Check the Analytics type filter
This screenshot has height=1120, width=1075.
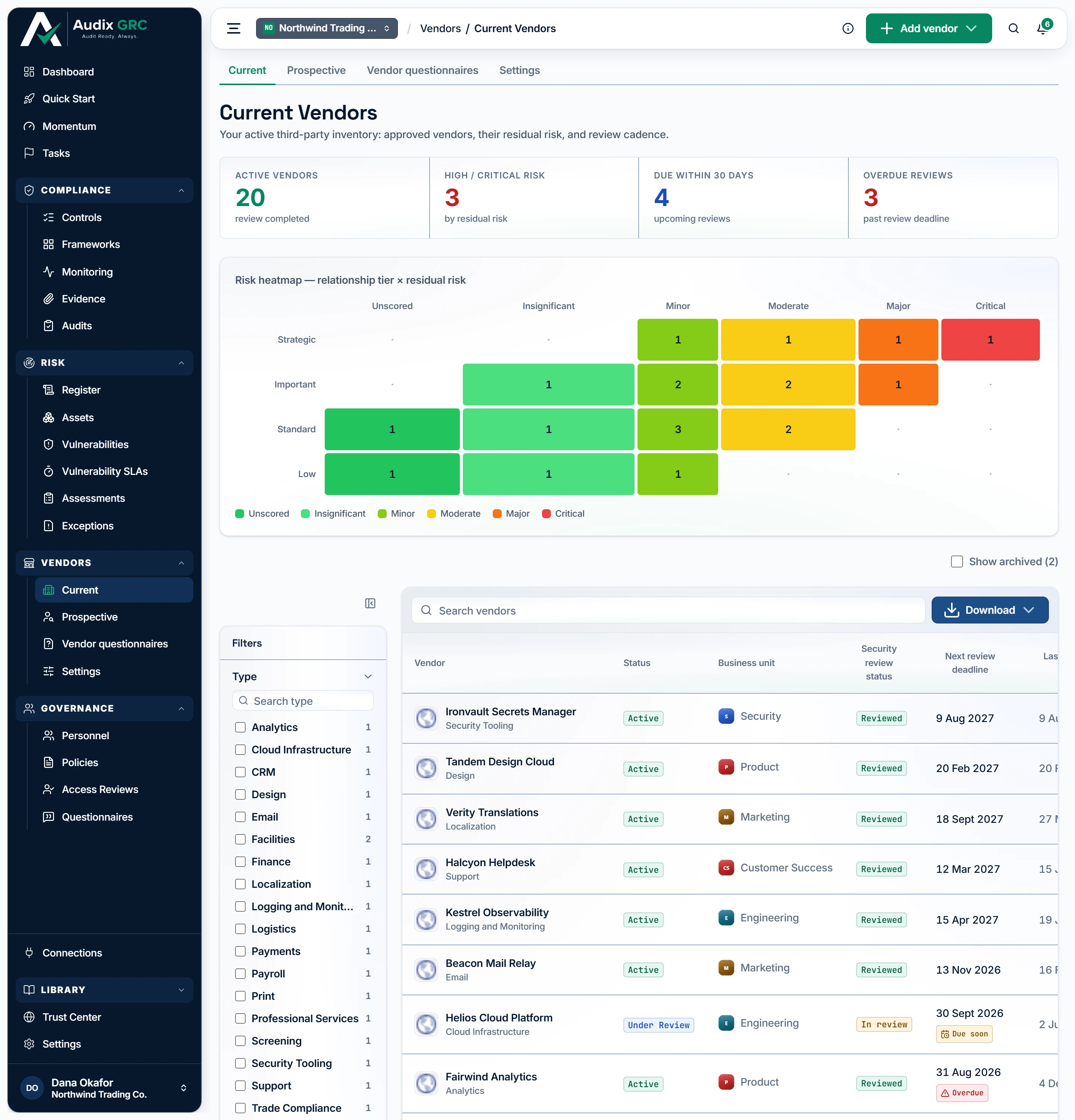pos(240,727)
